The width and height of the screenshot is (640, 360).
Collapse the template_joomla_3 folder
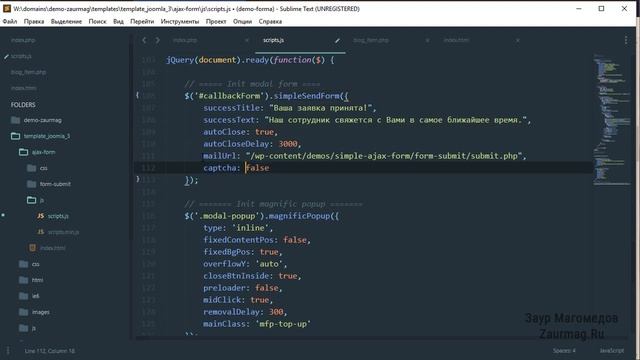click(x=47, y=136)
